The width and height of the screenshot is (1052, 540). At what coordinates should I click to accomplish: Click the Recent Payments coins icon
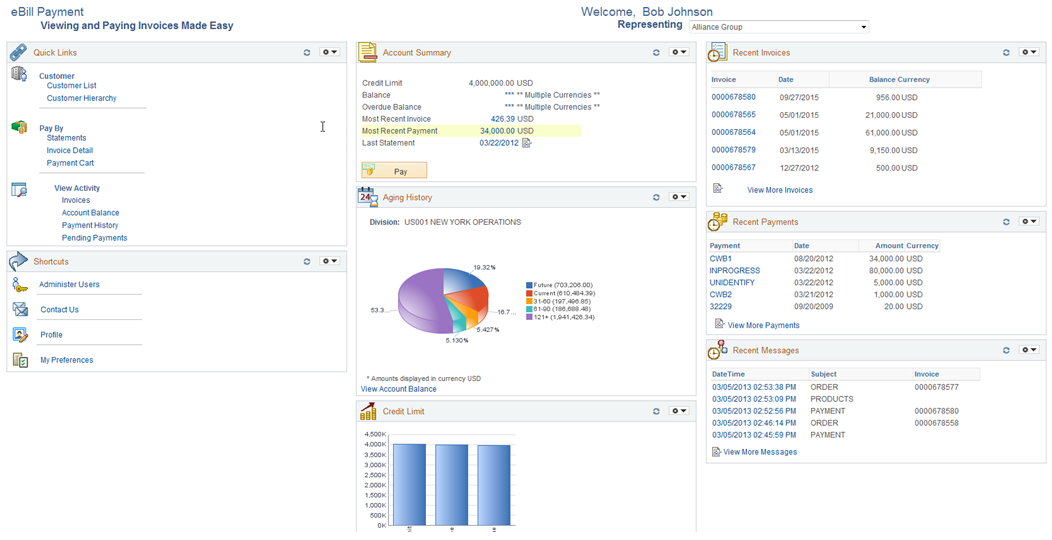pyautogui.click(x=719, y=221)
